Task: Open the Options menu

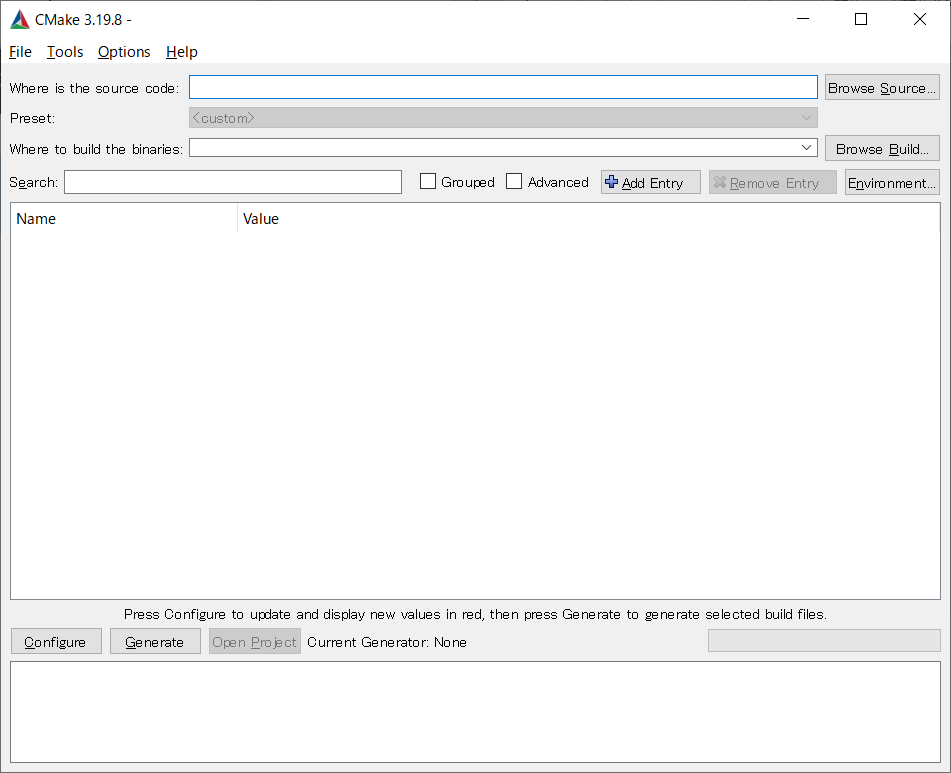Action: (x=124, y=52)
